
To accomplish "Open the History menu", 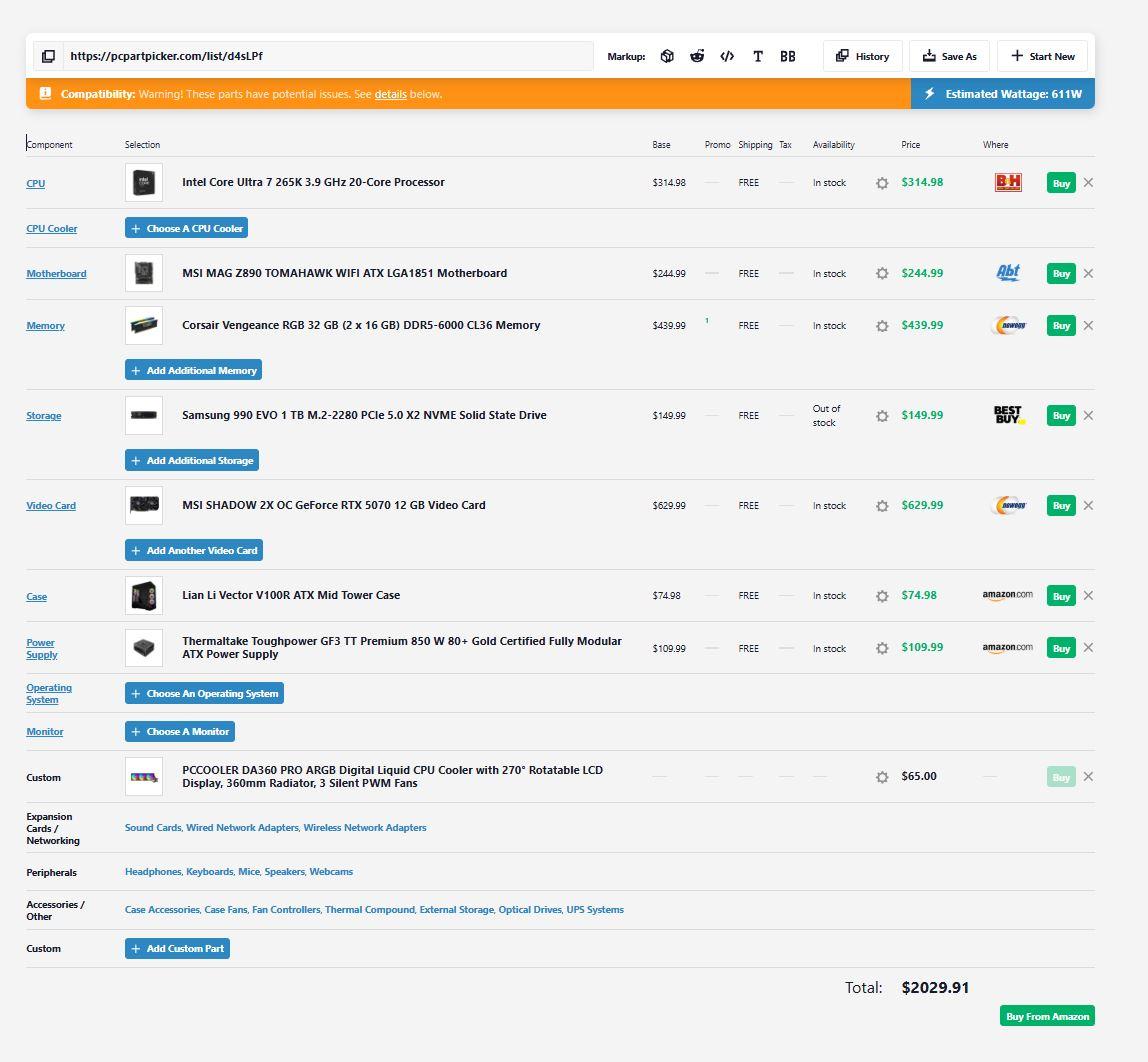I will (862, 56).
